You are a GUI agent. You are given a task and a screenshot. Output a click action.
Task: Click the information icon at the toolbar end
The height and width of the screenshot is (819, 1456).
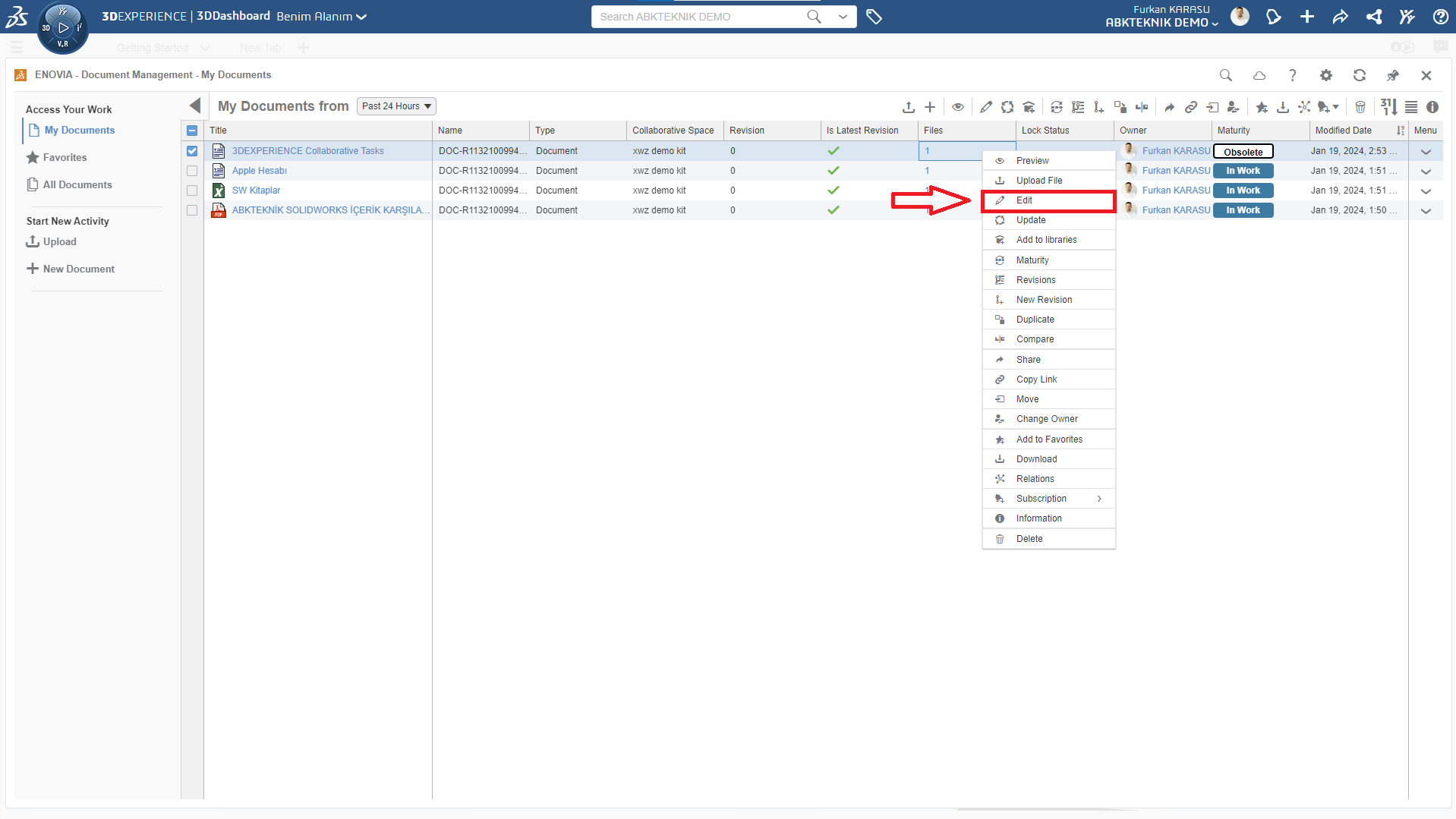click(1432, 107)
